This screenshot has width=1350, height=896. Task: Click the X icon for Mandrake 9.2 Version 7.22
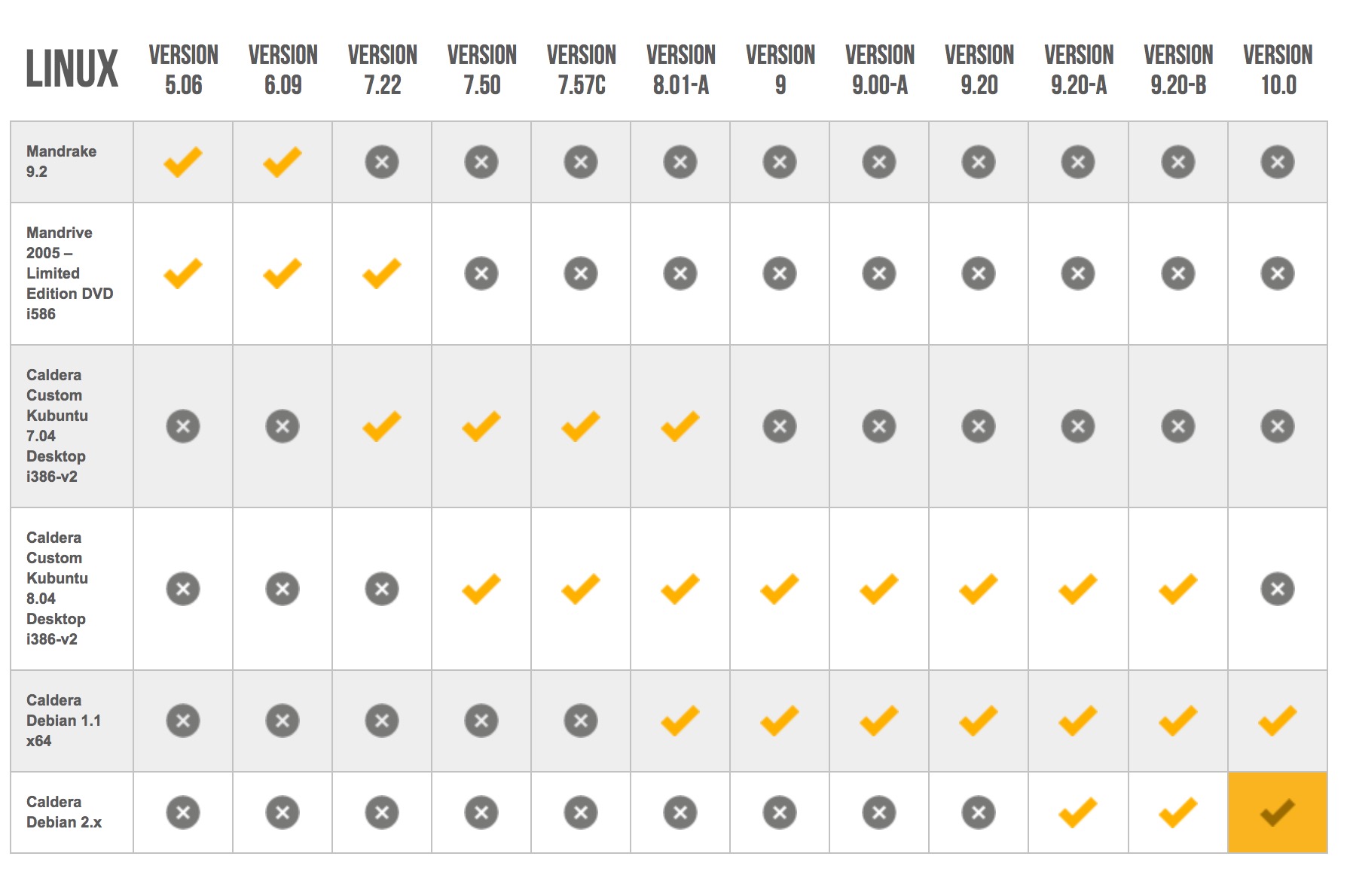(382, 162)
